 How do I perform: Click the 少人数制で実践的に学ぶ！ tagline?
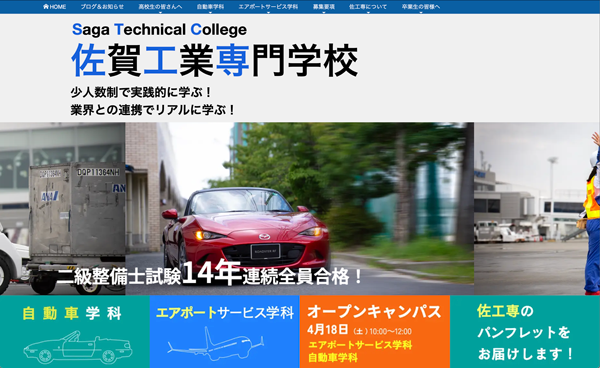(141, 92)
